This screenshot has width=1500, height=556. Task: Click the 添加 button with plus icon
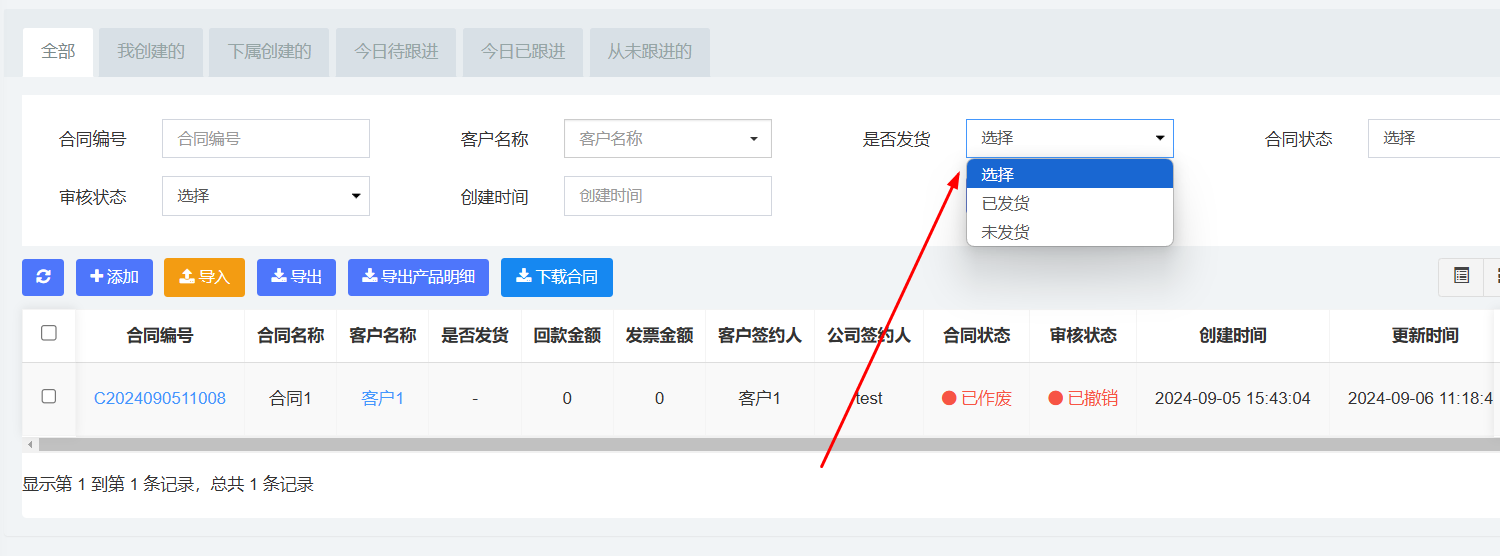coord(114,277)
